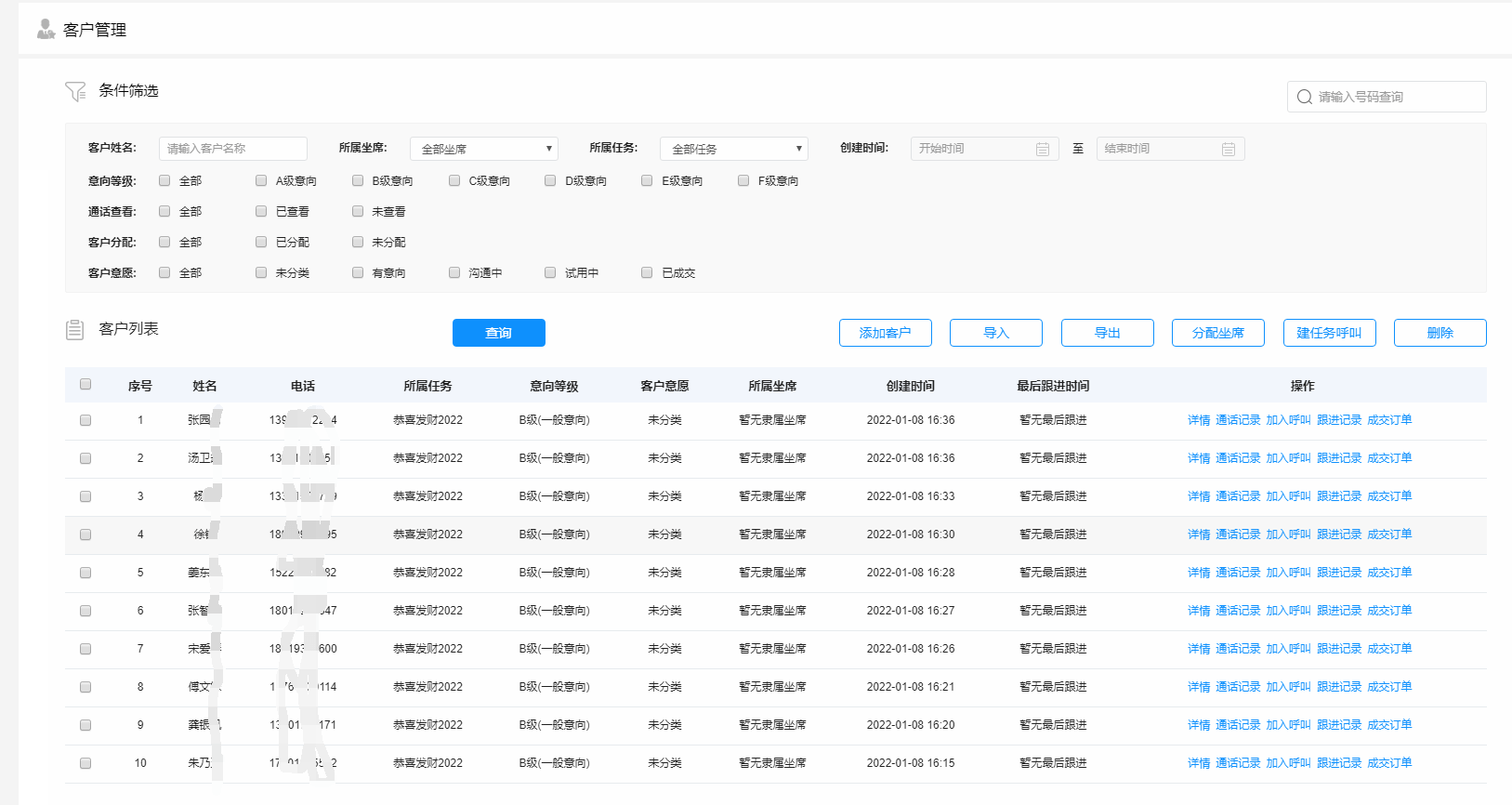
Task: Check the 未查看 checkbox
Action: 358,211
